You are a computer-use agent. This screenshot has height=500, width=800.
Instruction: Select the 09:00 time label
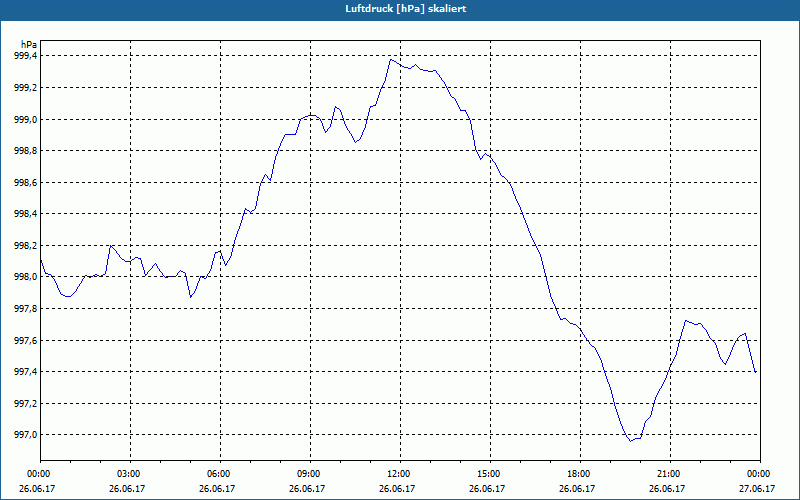pyautogui.click(x=310, y=474)
